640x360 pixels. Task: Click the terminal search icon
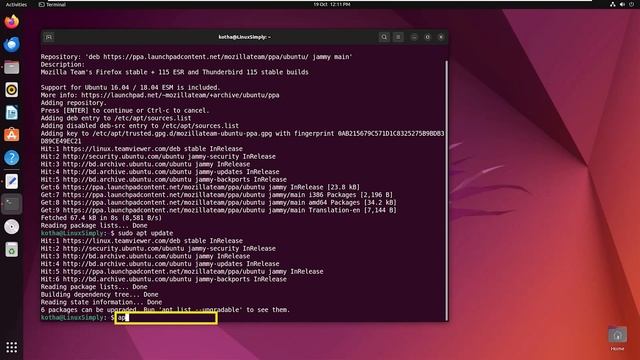(384, 37)
